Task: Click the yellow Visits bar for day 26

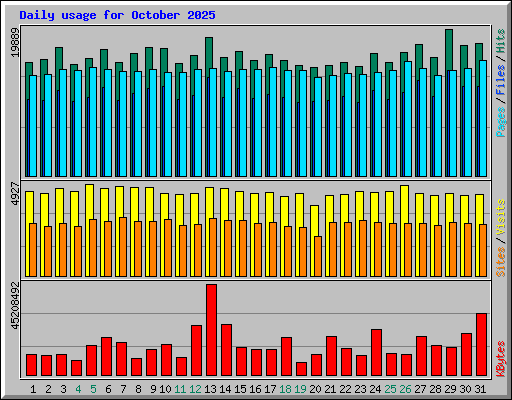Action: click(404, 204)
